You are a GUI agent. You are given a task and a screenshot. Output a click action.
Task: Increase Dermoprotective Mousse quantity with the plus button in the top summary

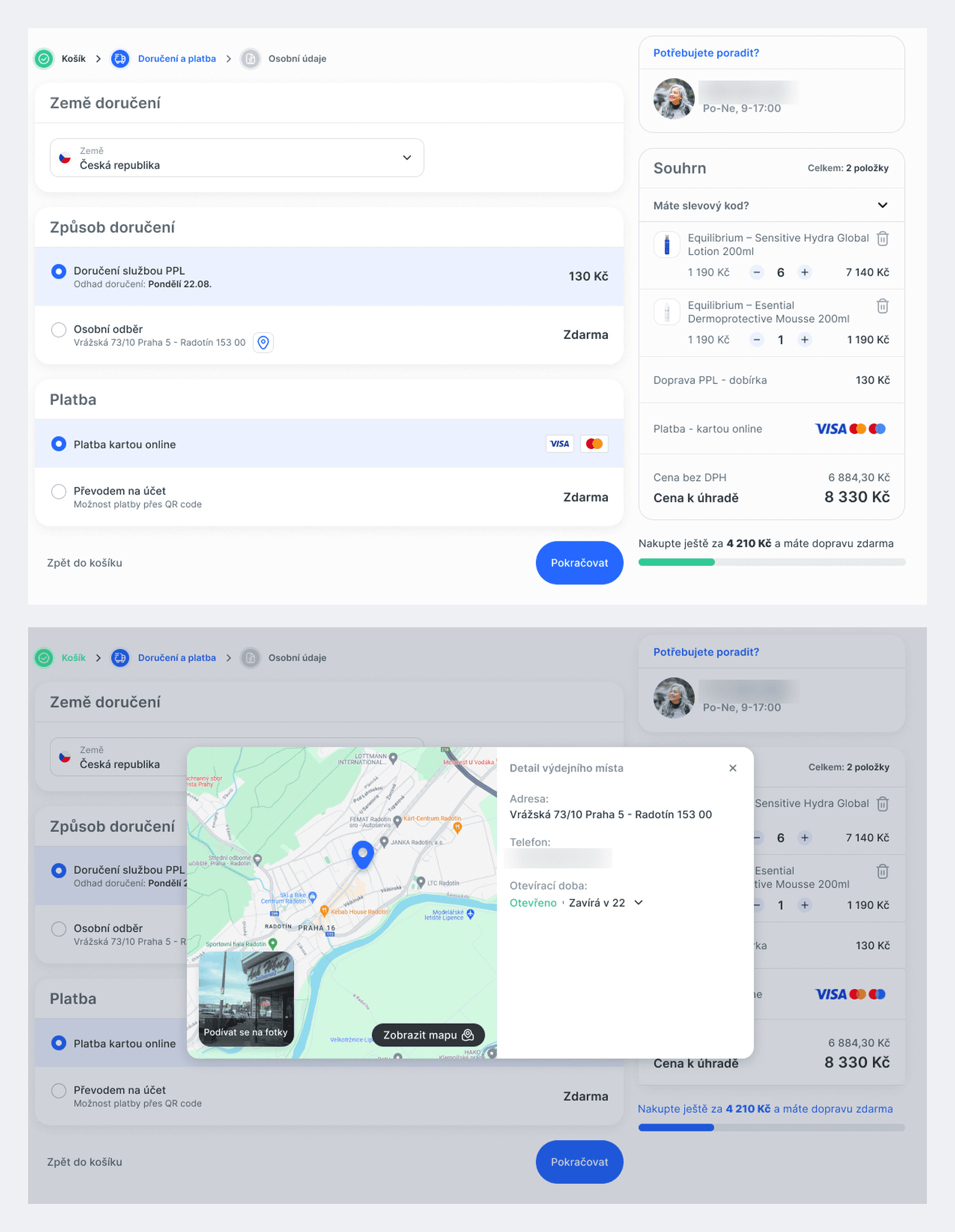point(804,339)
